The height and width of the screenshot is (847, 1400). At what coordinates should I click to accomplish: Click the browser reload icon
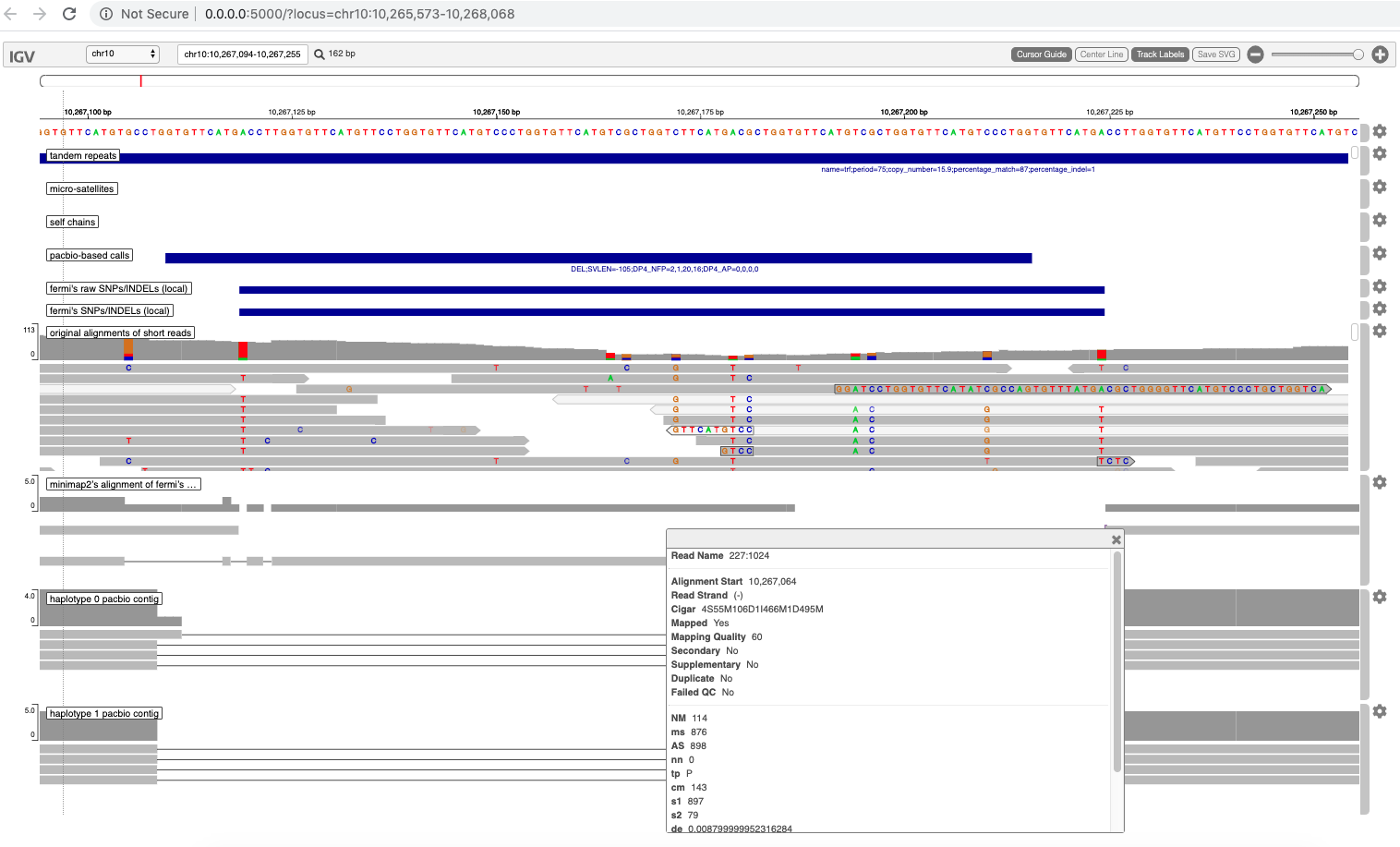coord(69,14)
